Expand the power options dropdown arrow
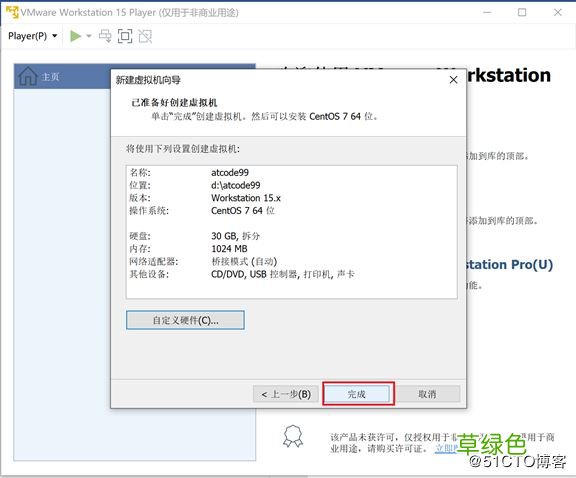The image size is (576, 478). [89, 36]
